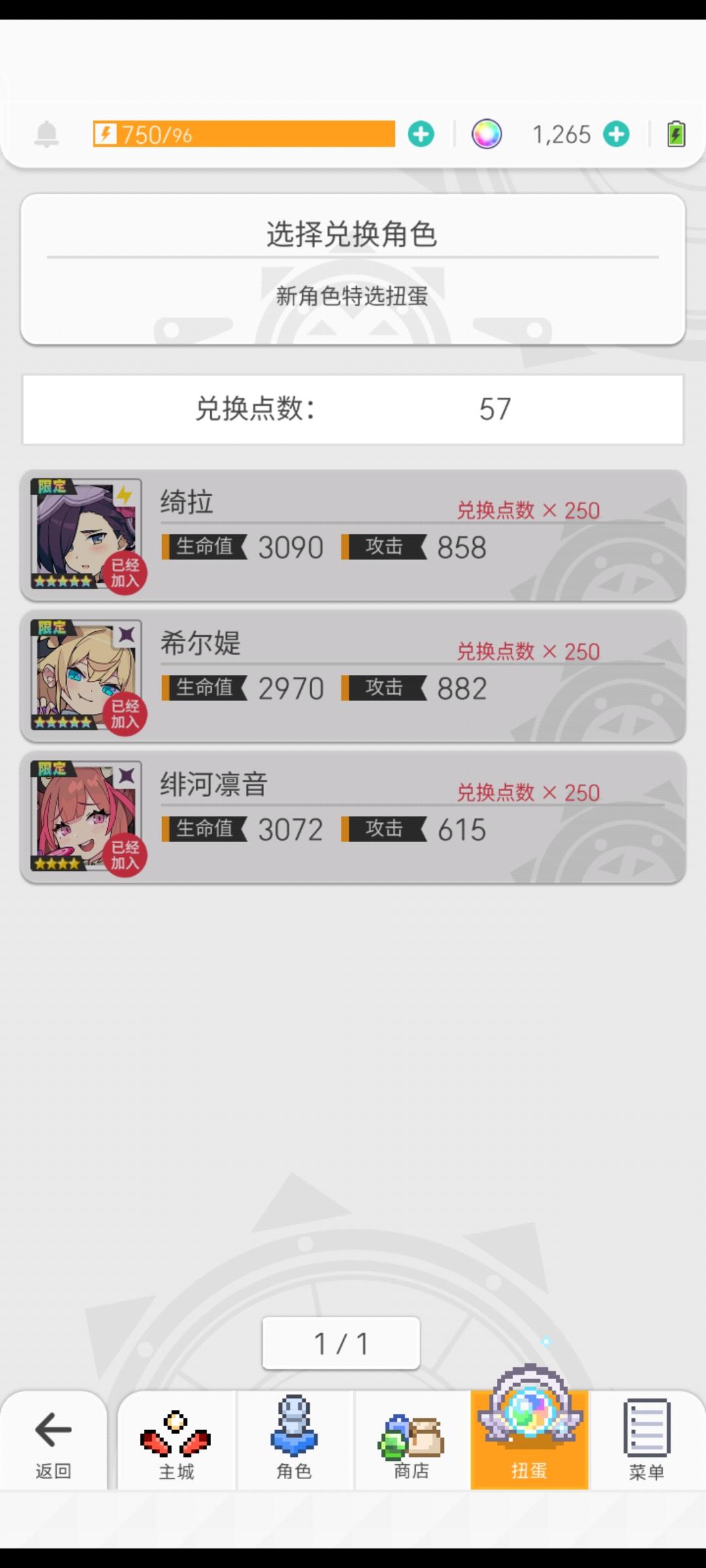706x1568 pixels.
Task: Tap 希尔媞's portrait thumbnail
Action: 86,676
